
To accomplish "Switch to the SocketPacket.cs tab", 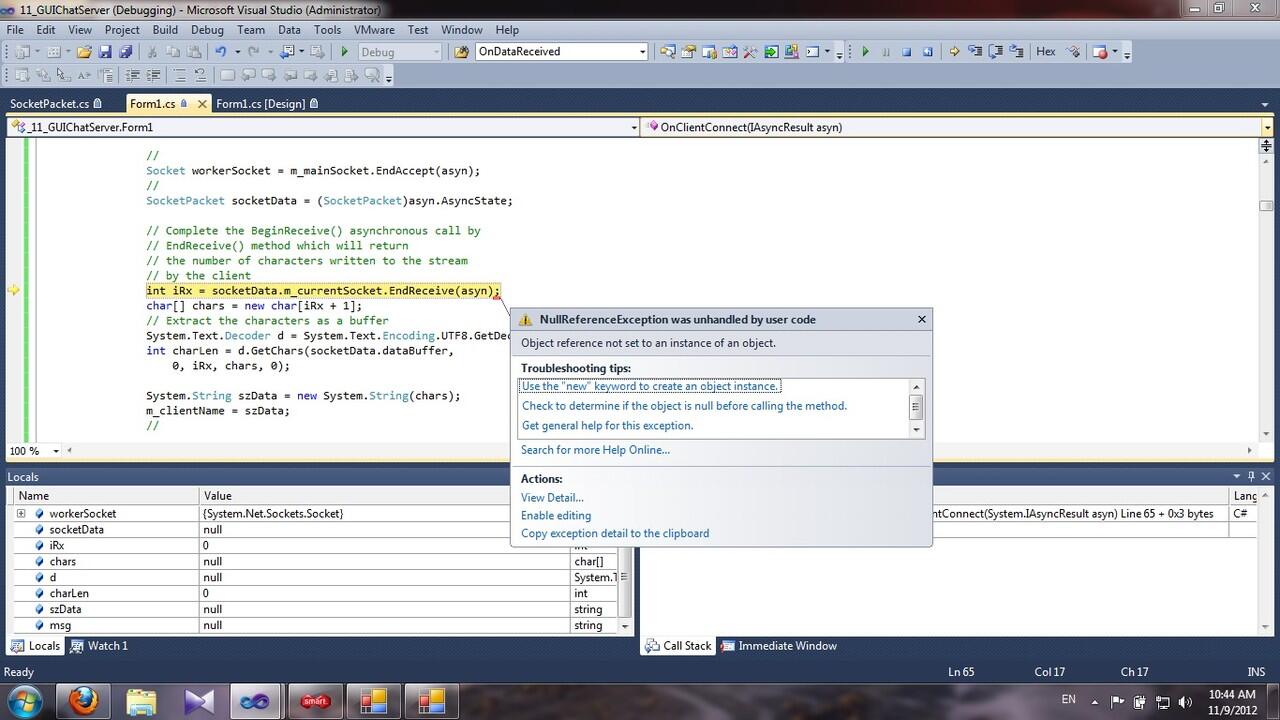I will 49,104.
